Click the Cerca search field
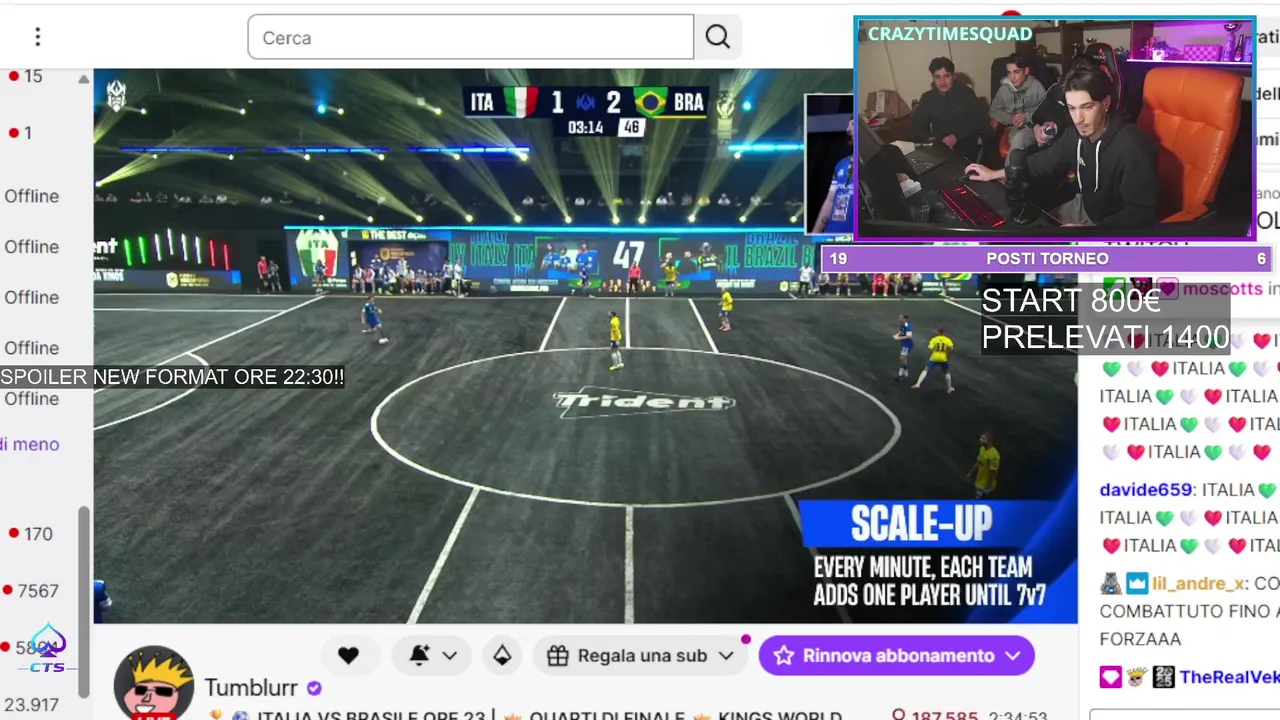 click(x=470, y=37)
